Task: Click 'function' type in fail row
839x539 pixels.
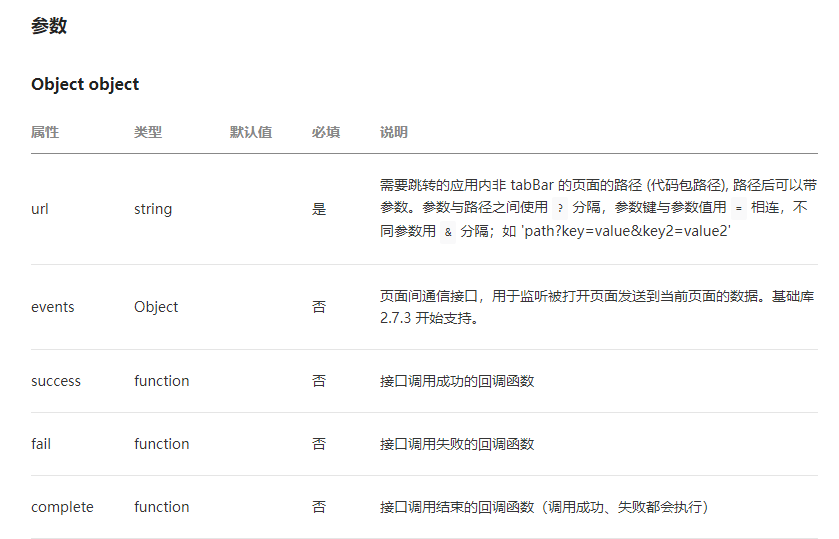Action: [162, 444]
